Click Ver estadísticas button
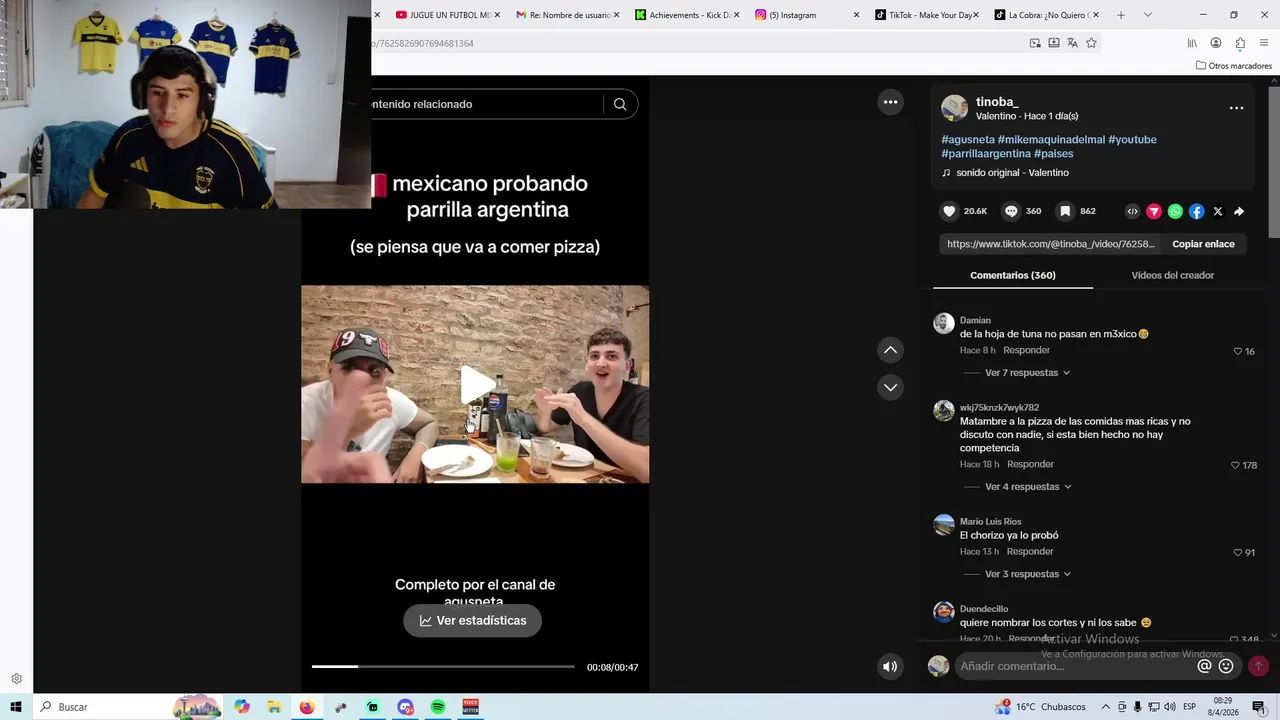The image size is (1280, 720). pyautogui.click(x=472, y=620)
